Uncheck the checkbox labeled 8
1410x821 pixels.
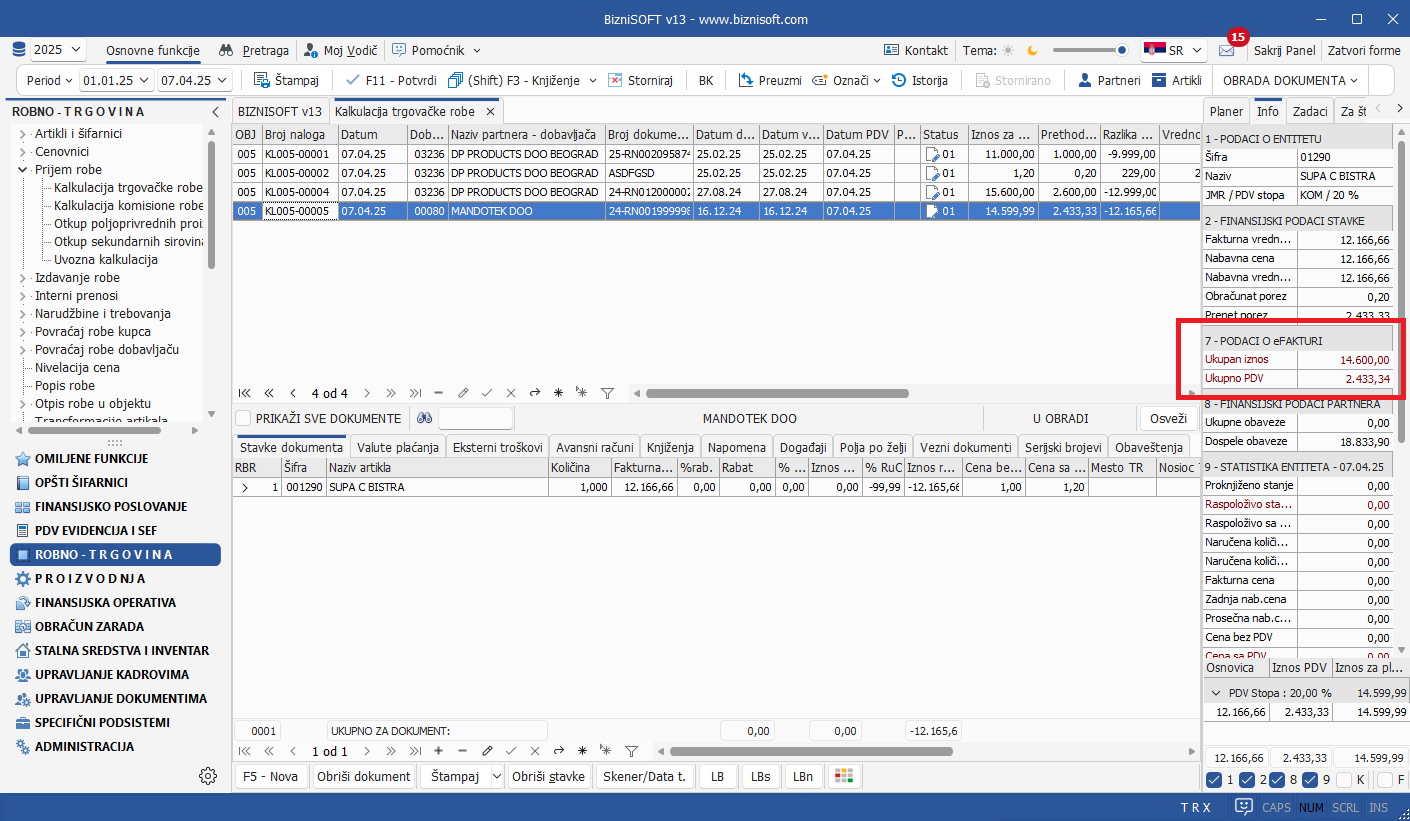click(x=1278, y=780)
